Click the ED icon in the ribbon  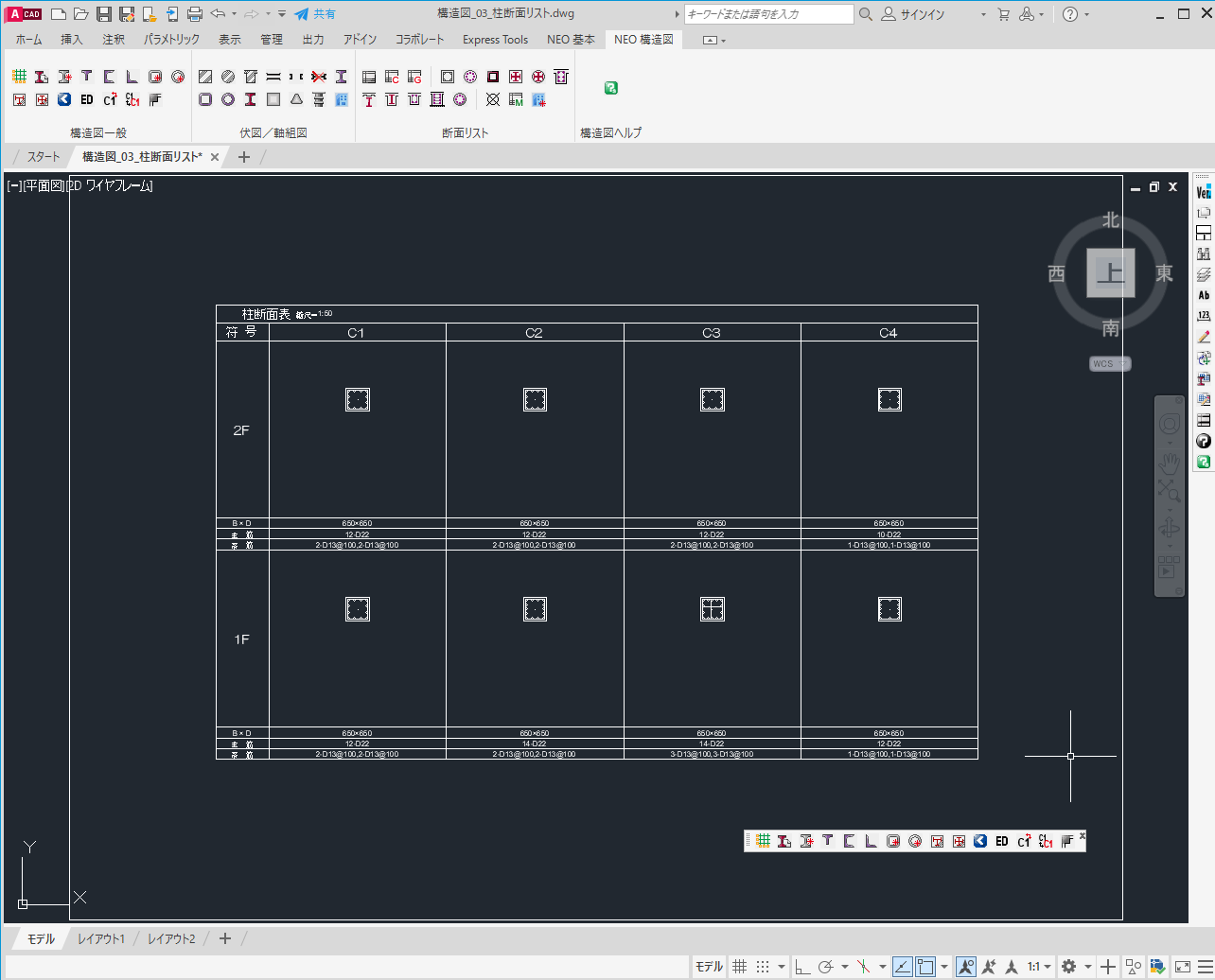pos(87,99)
